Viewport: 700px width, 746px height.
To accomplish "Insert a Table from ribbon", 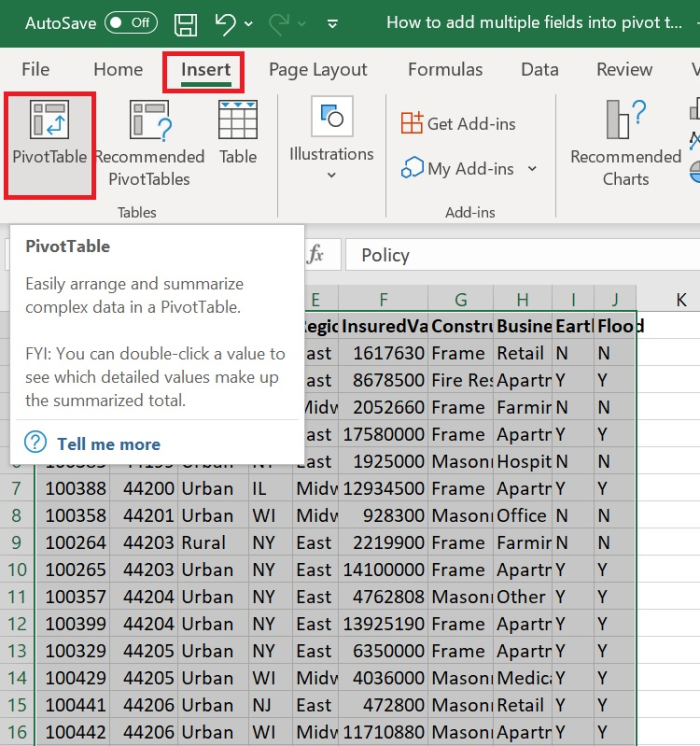I will point(238,120).
